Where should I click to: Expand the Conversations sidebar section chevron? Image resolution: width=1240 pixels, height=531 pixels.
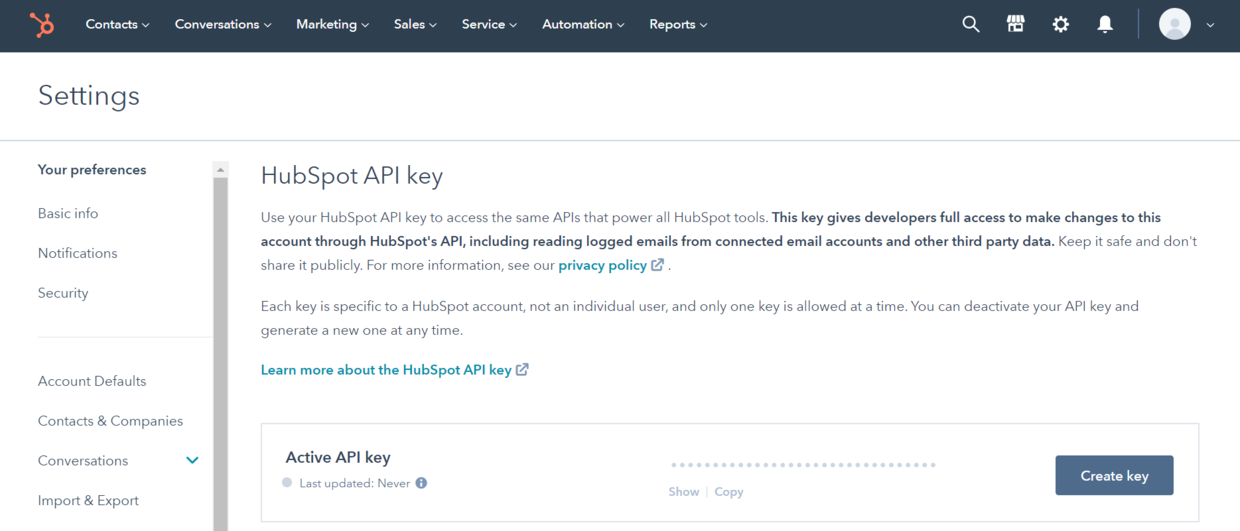coord(192,461)
